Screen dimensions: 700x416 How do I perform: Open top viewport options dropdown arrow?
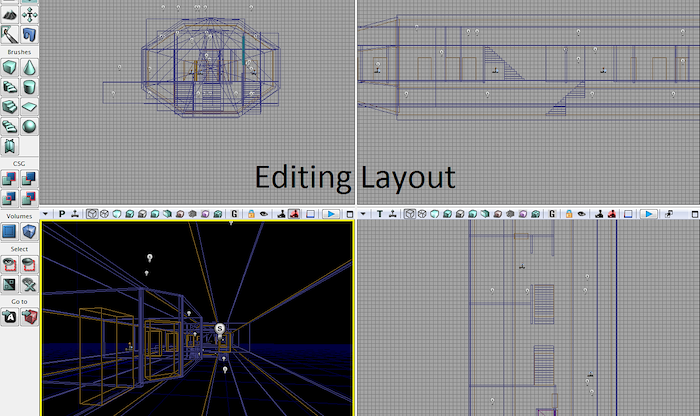click(363, 214)
